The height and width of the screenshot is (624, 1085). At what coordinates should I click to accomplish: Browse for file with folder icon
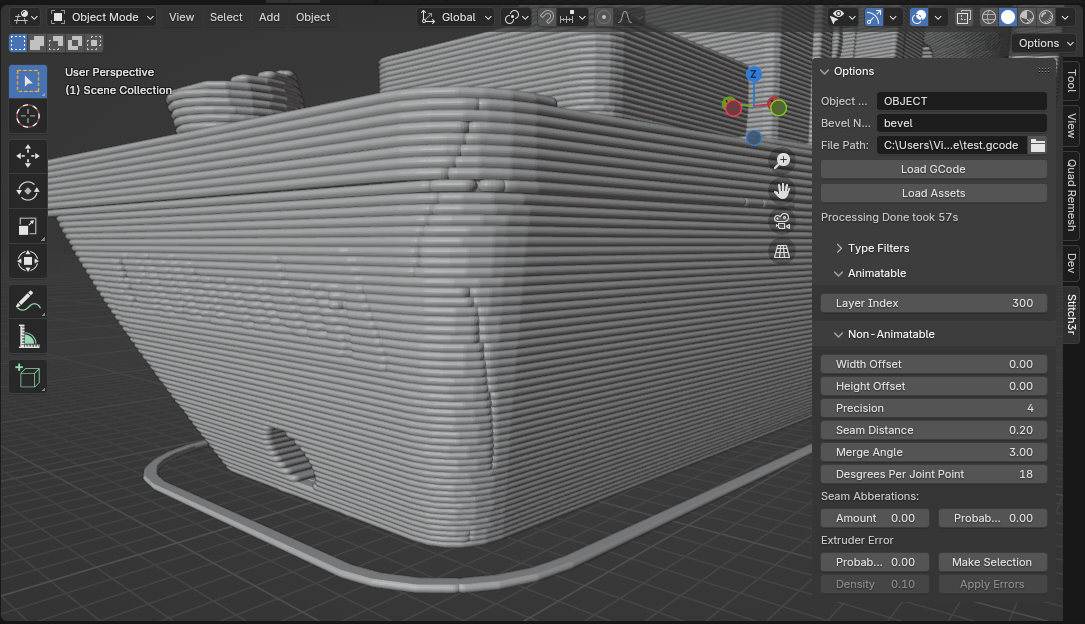[1038, 145]
